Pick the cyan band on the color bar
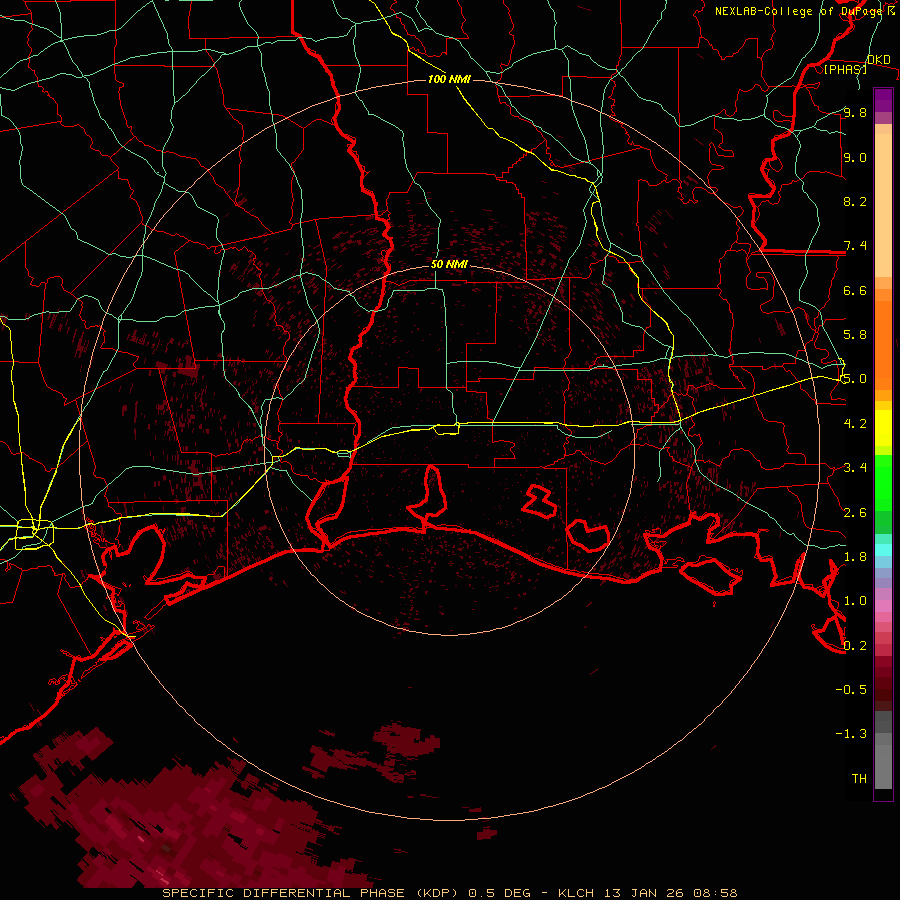 click(x=883, y=550)
